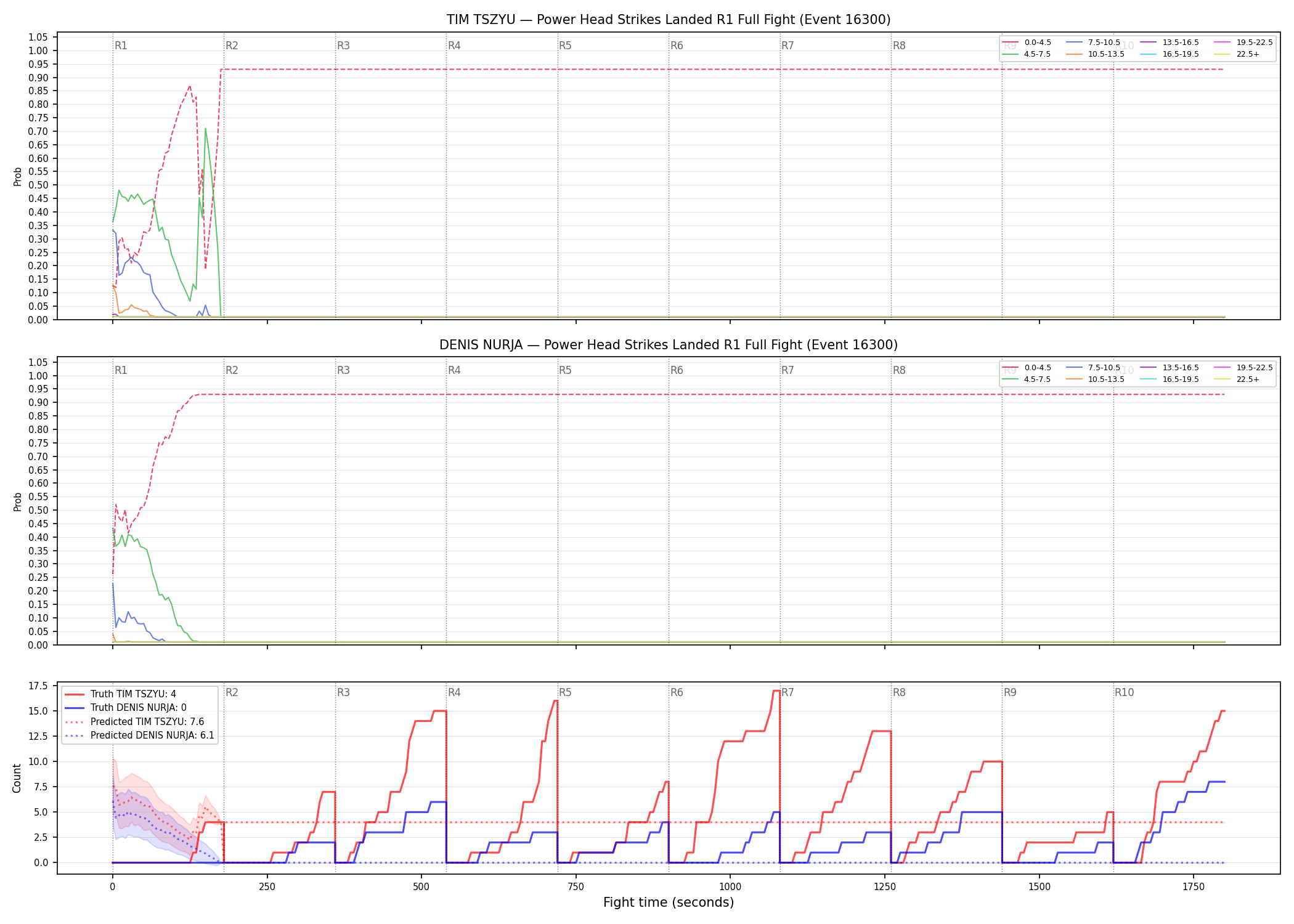Click Truth TIM TSZYU: 4 legend entry
1294x924 pixels.
121,694
